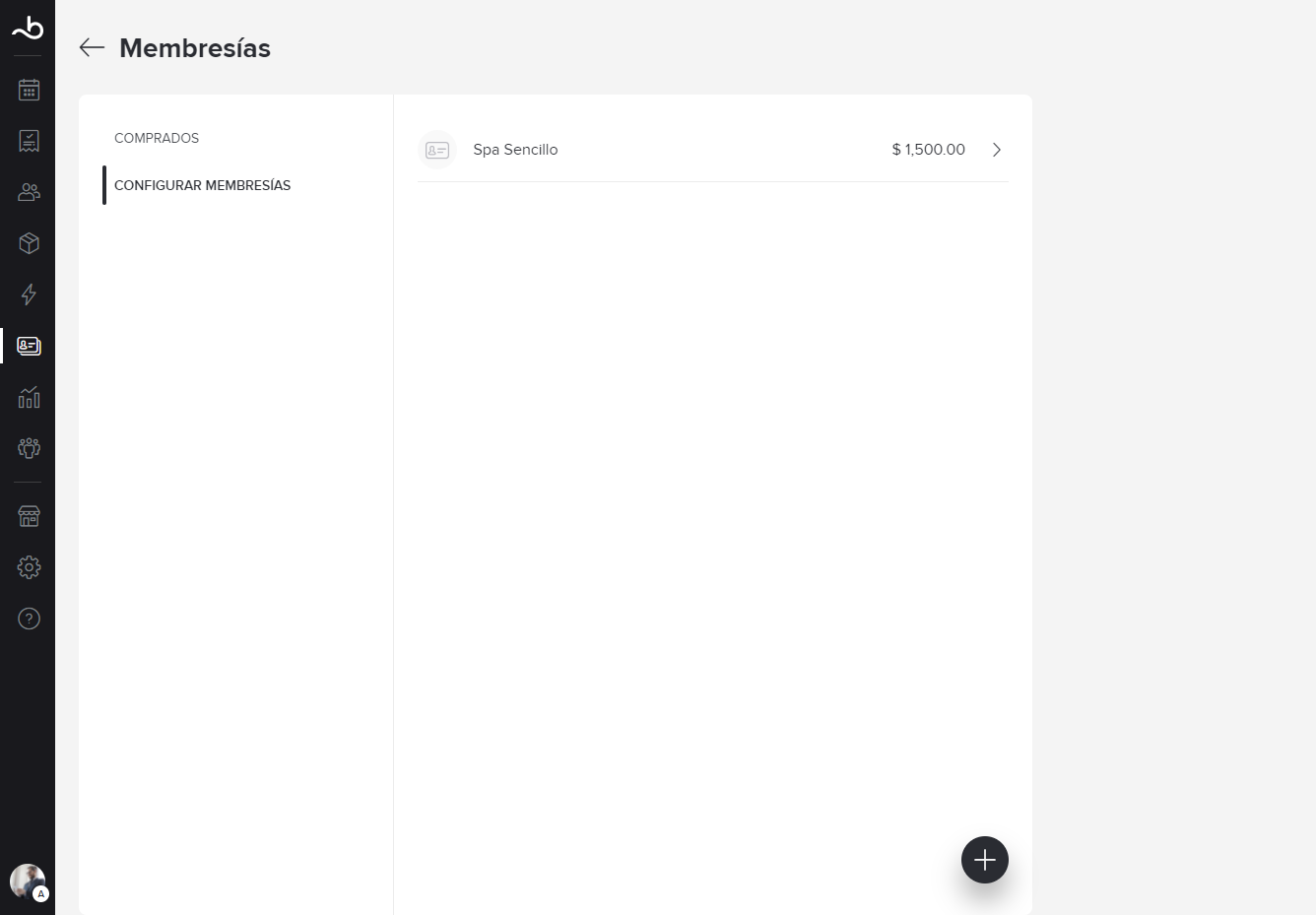Image resolution: width=1316 pixels, height=915 pixels.
Task: Open the calendar icon in sidebar
Action: pos(29,91)
